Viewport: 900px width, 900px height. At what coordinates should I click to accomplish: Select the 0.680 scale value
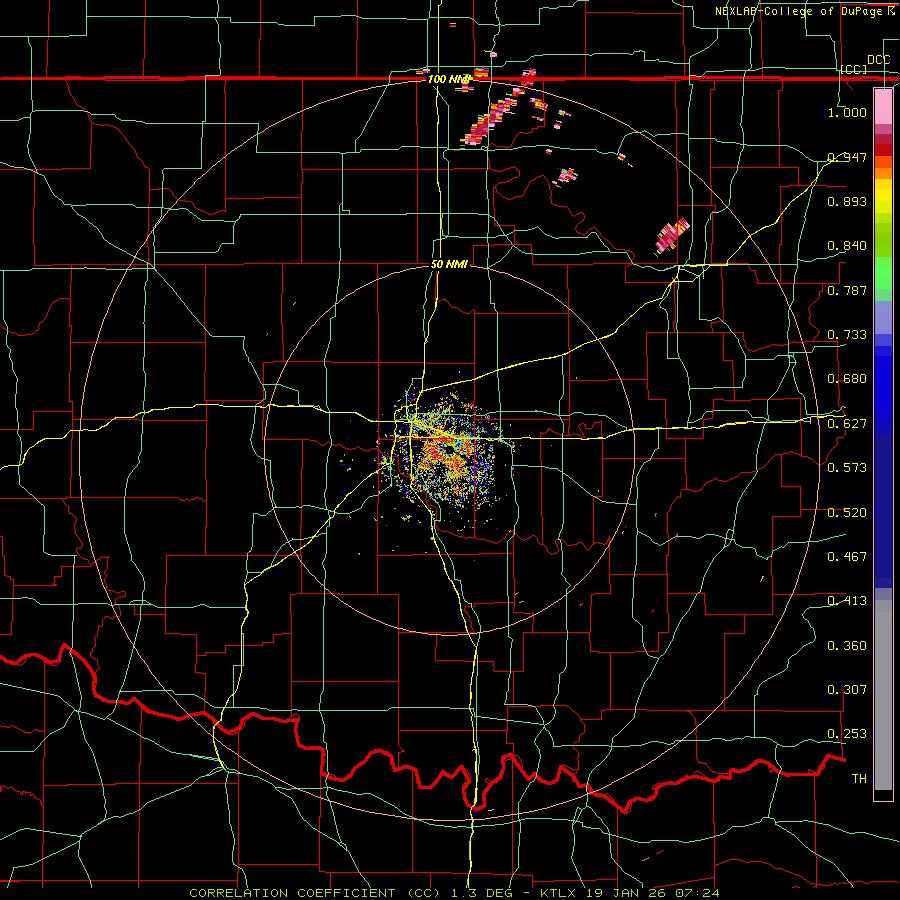[847, 379]
